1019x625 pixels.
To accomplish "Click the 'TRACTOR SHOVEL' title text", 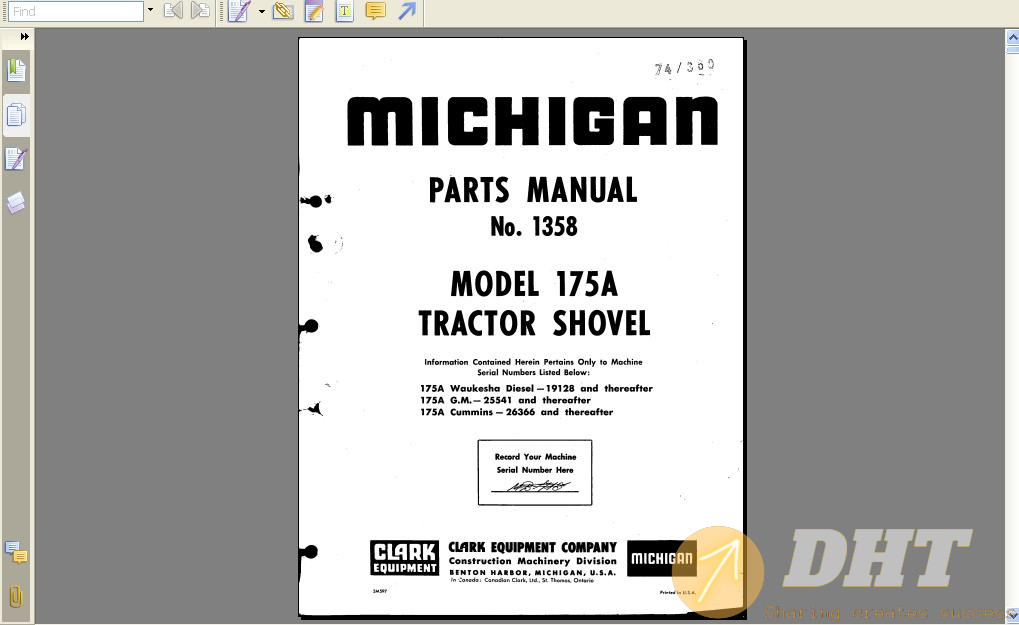I will point(534,323).
